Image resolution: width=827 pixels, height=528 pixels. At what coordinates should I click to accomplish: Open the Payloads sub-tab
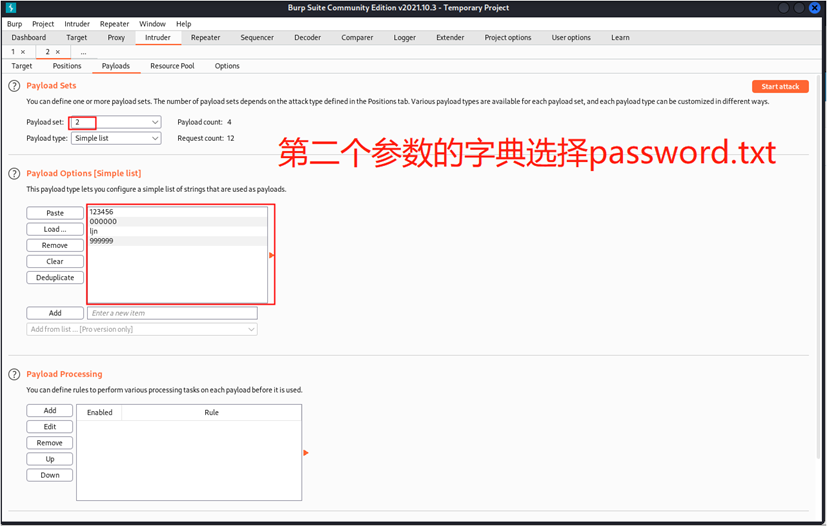(116, 66)
